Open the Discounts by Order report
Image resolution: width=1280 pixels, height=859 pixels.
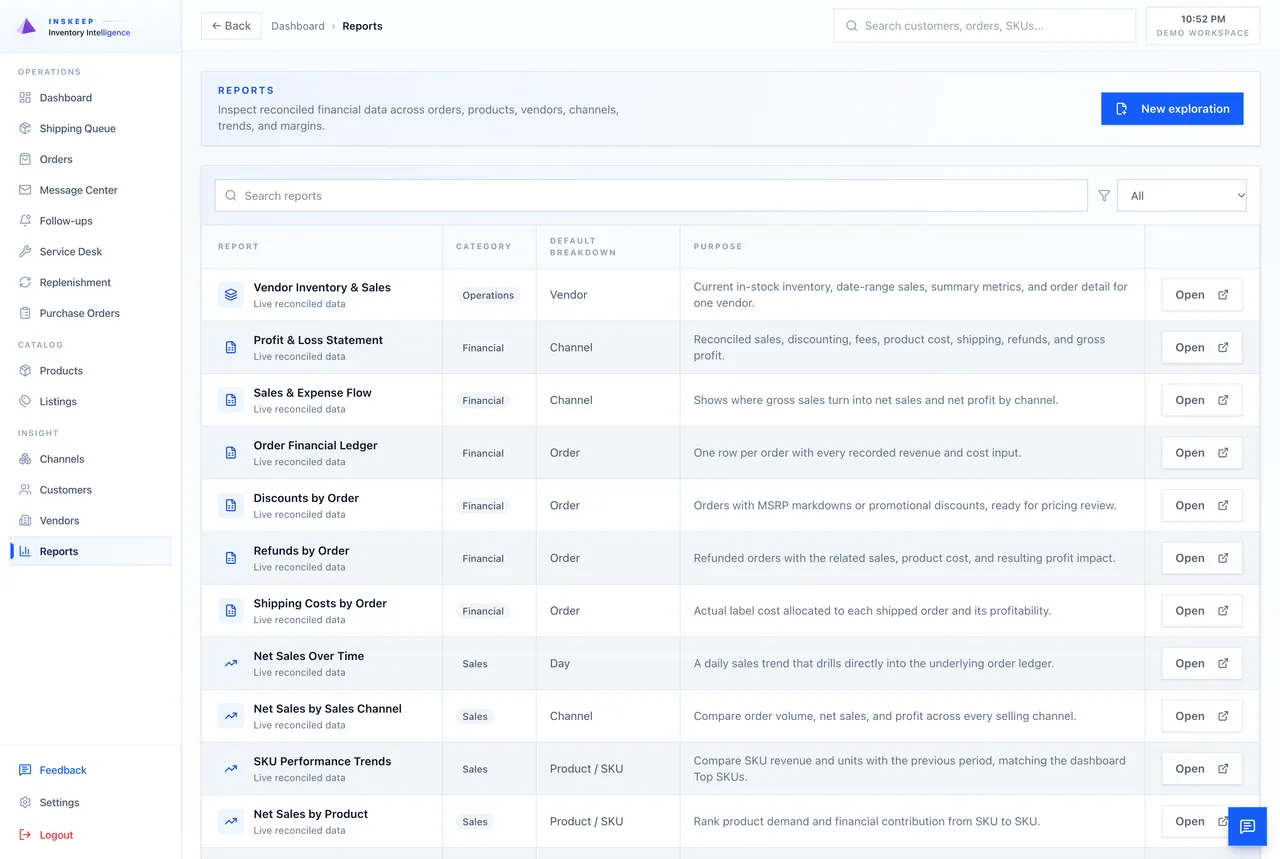pos(1202,505)
